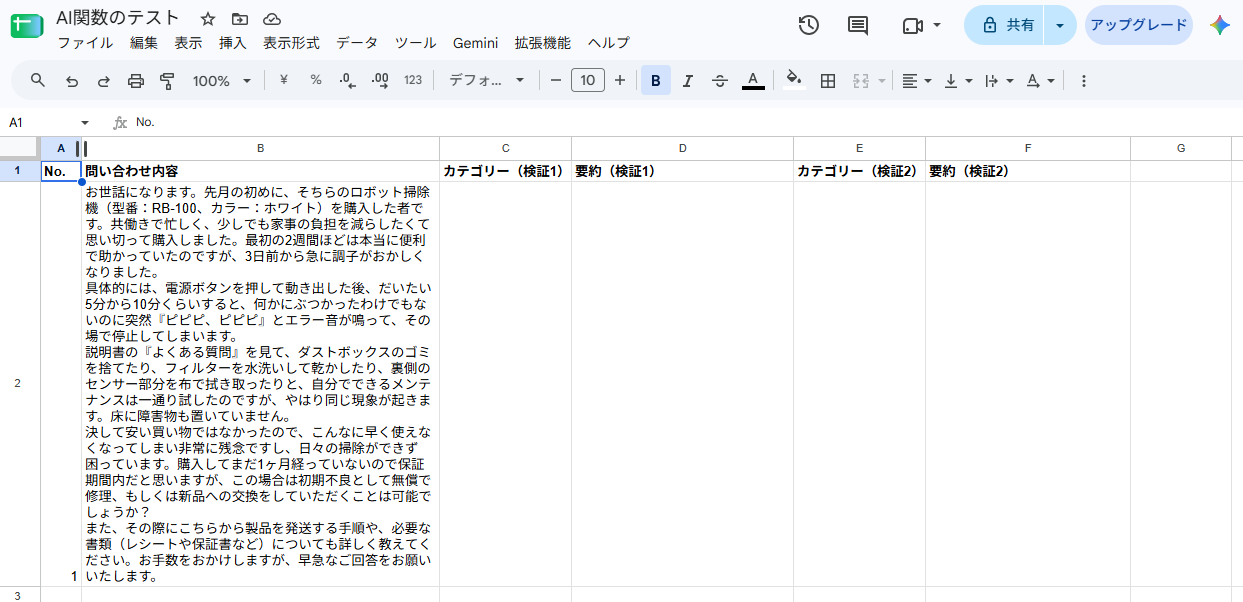Image resolution: width=1243 pixels, height=602 pixels.
Task: Open vertical align dropdown
Action: tap(958, 80)
